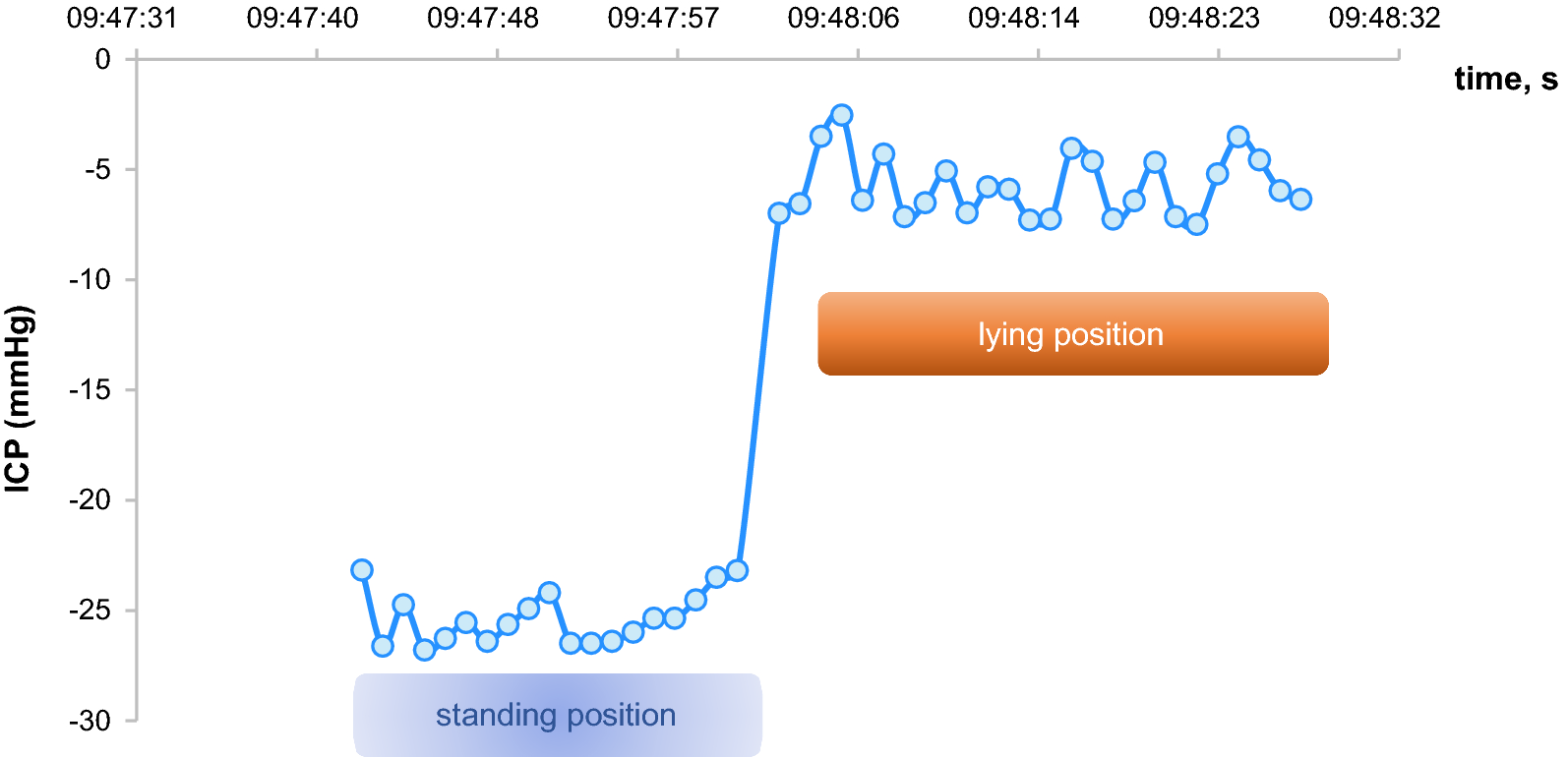
Task: Select the highest peak data point
Action: pos(842,115)
